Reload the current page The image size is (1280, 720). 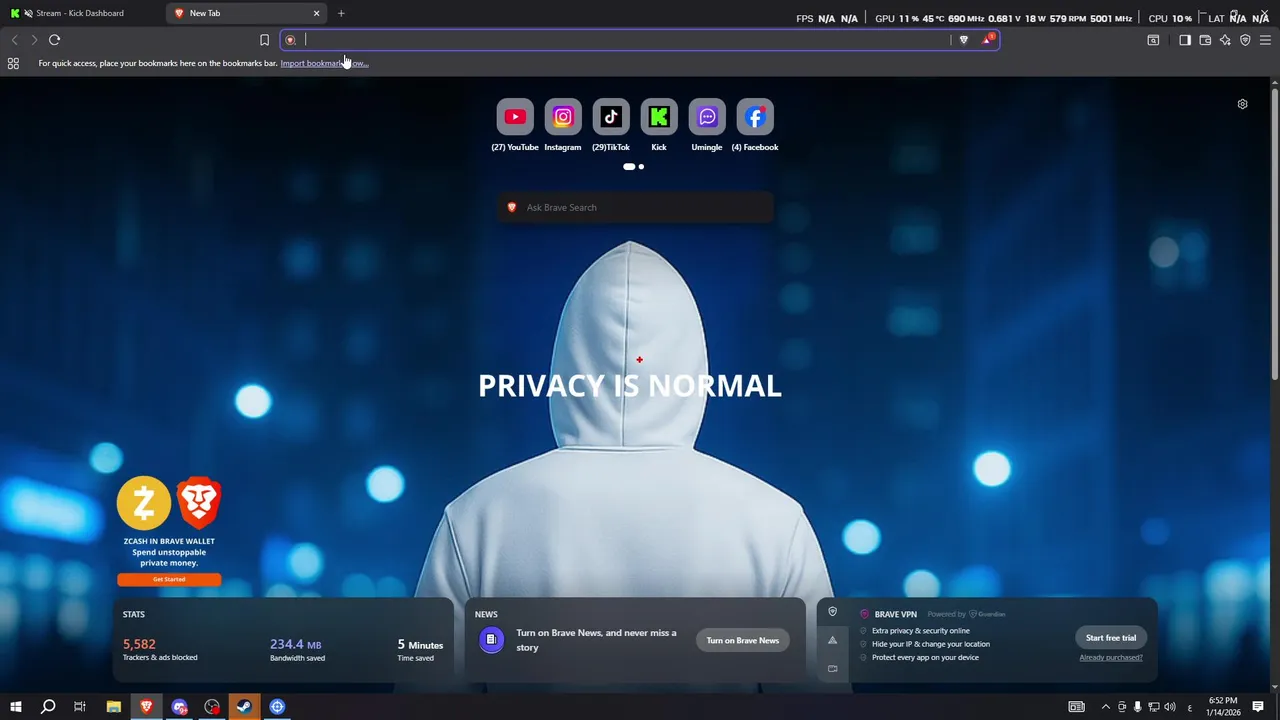[x=55, y=40]
